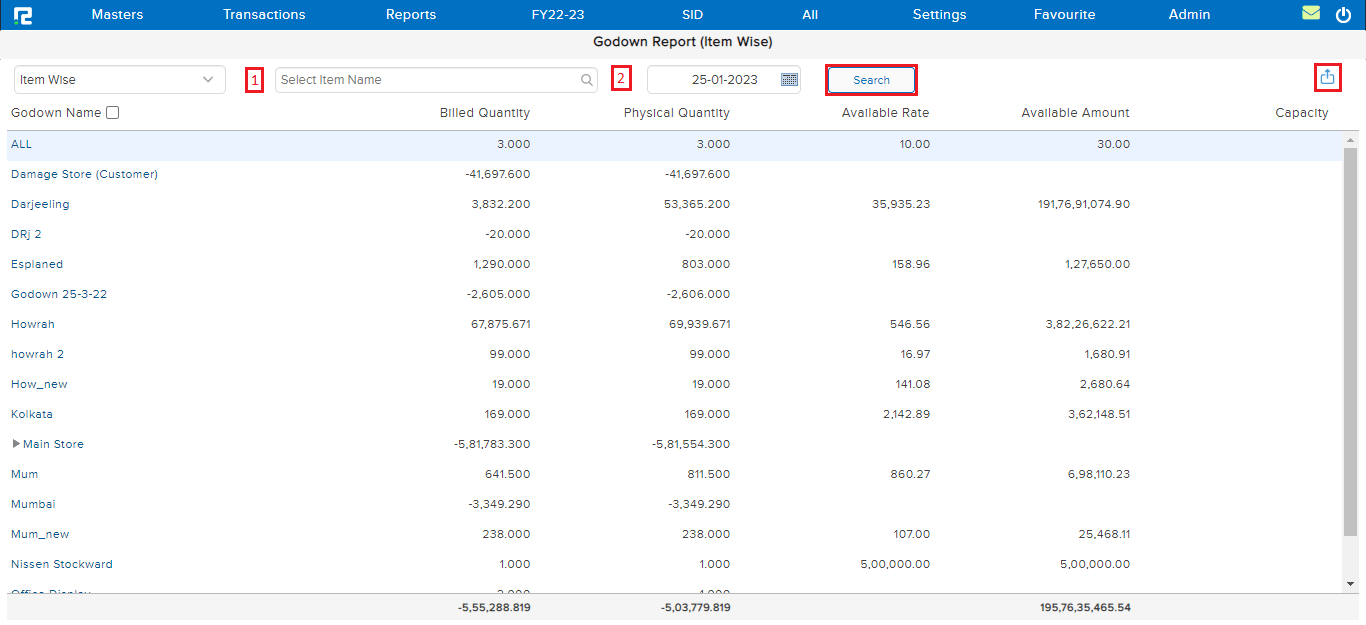Click the magnifier icon in item search
This screenshot has height=625, width=1366.
[587, 80]
